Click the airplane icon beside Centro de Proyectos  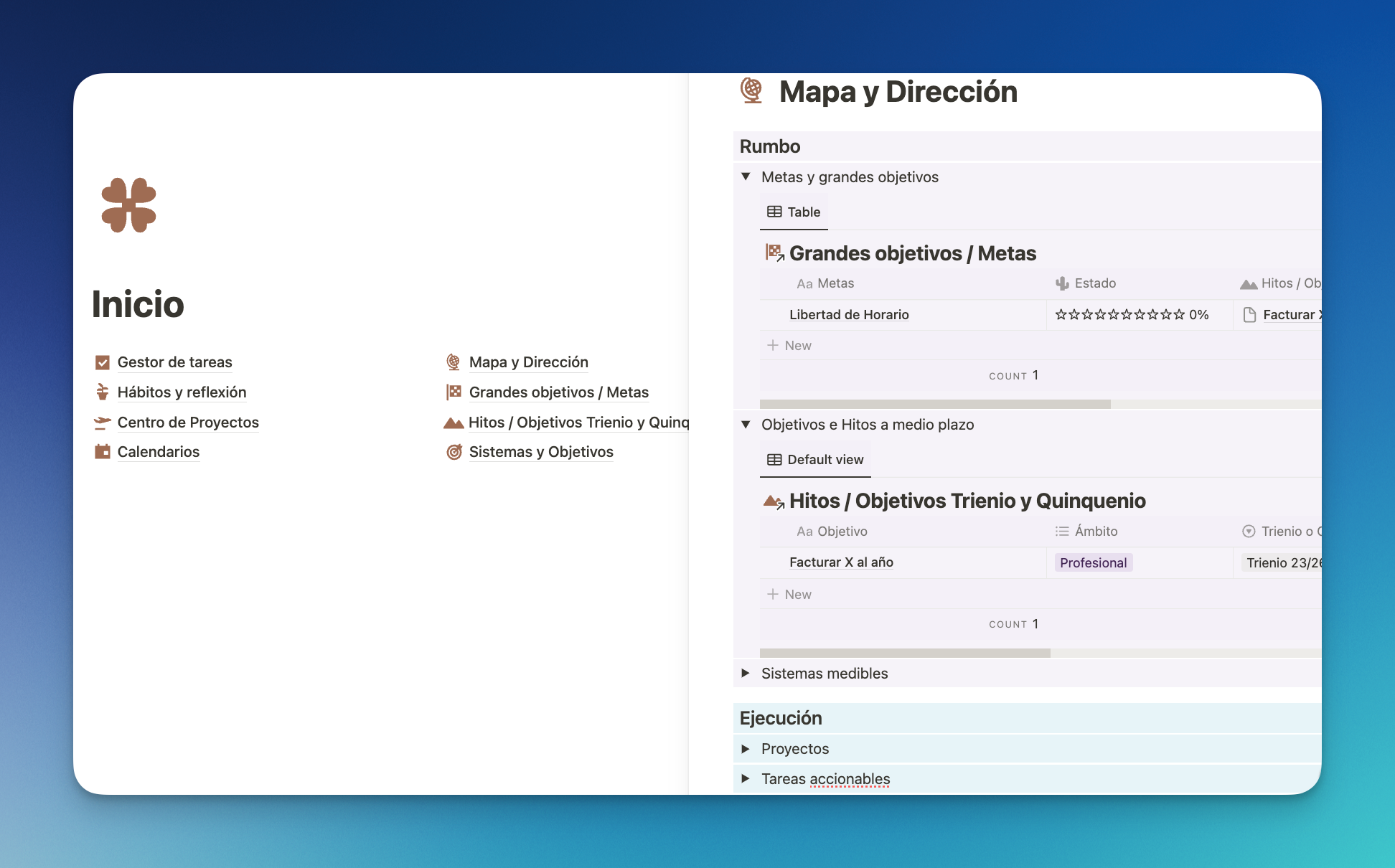click(103, 423)
